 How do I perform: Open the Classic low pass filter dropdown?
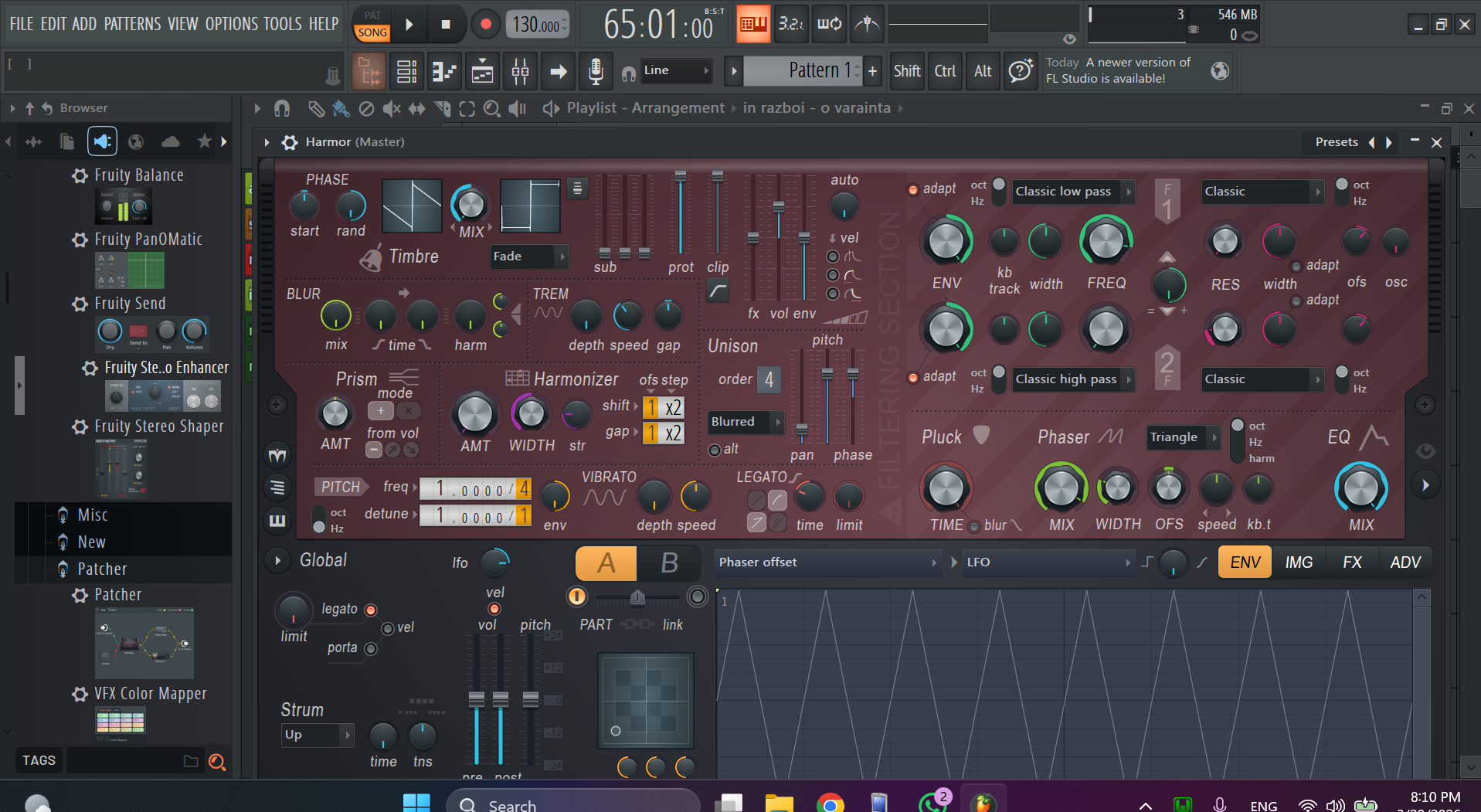(x=1074, y=192)
